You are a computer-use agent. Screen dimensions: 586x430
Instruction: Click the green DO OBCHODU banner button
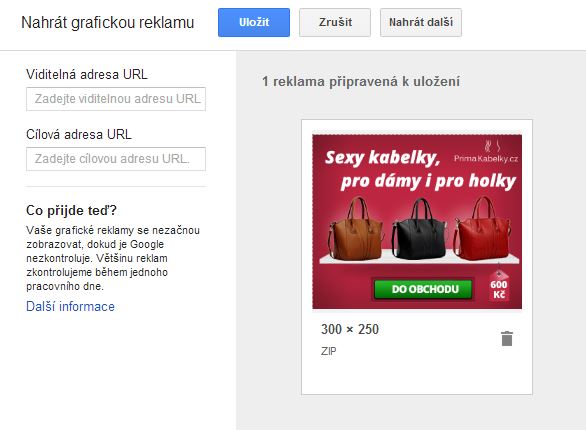coord(424,289)
